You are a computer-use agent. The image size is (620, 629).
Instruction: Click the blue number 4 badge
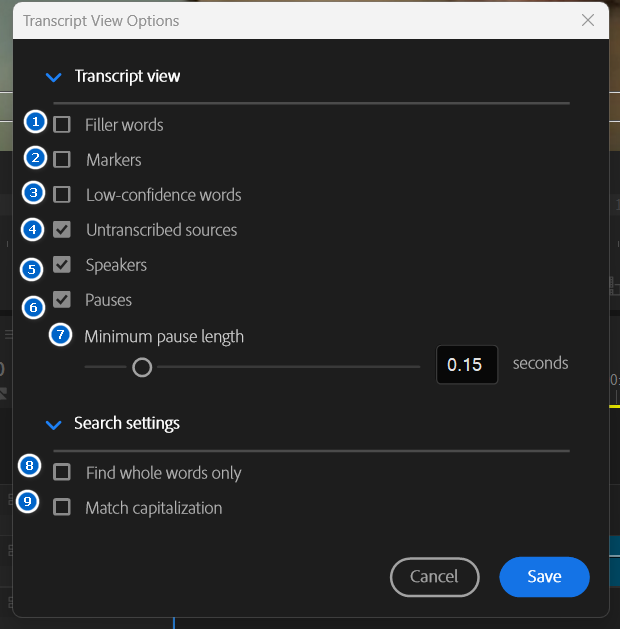34,230
